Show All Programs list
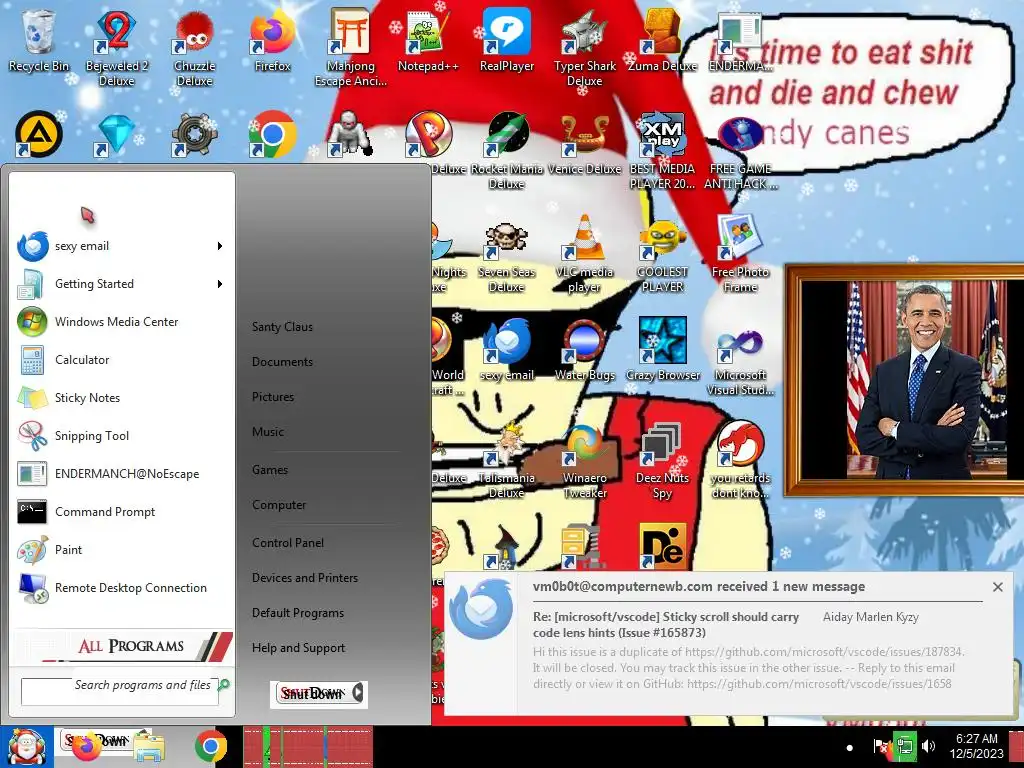 (123, 646)
